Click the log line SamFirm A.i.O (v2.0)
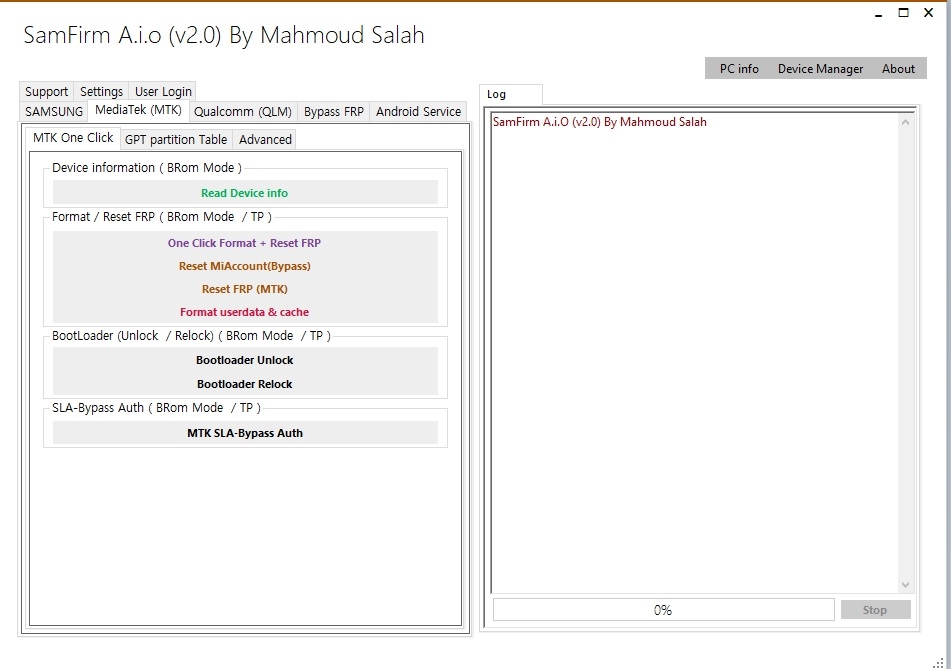 (x=600, y=122)
